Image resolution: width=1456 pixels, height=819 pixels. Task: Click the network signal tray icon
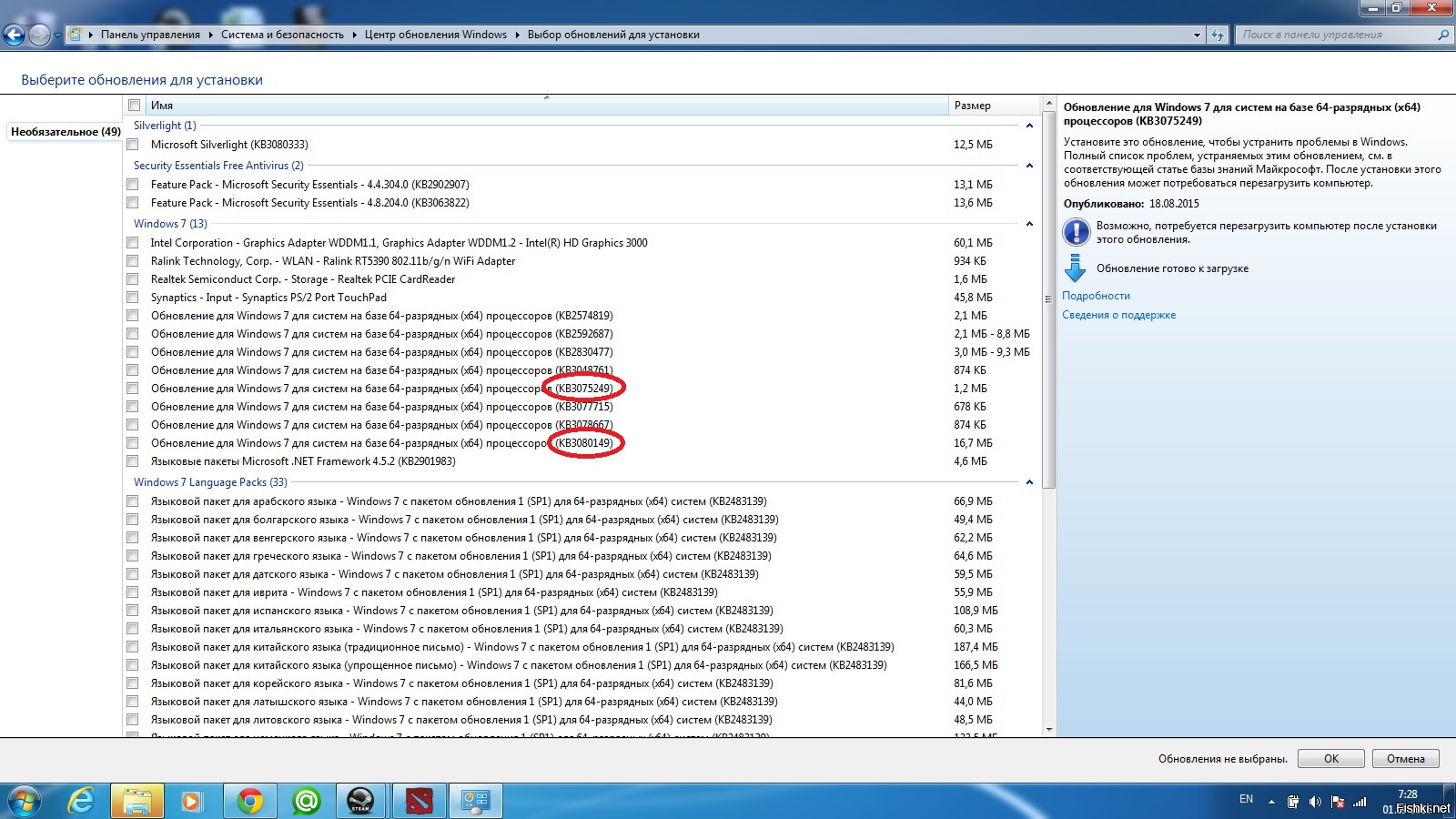click(x=1360, y=802)
